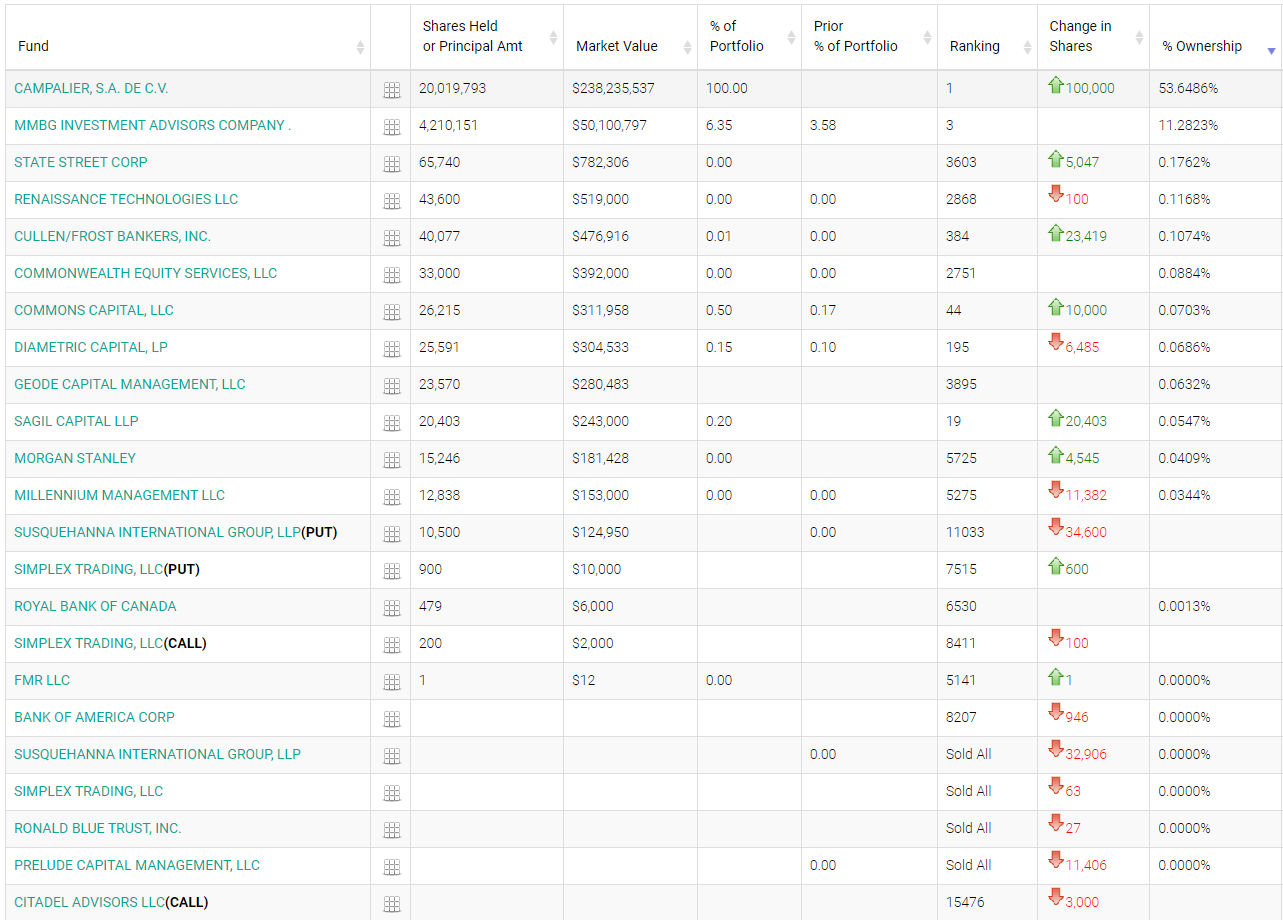Click grid icon for DIAMETRIC CAPITAL, LP
Image resolution: width=1283 pixels, height=920 pixels.
pyautogui.click(x=392, y=349)
